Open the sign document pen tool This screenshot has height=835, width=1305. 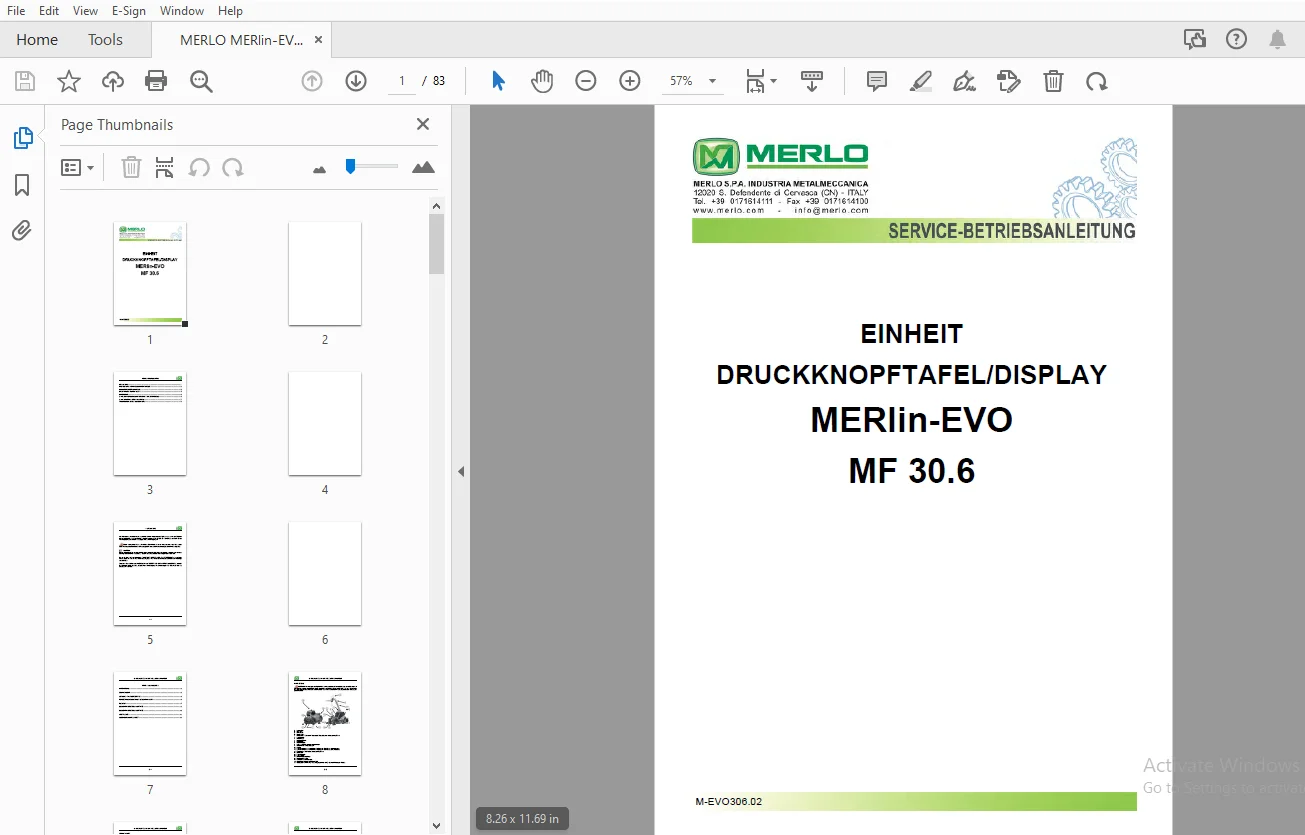pyautogui.click(x=965, y=81)
